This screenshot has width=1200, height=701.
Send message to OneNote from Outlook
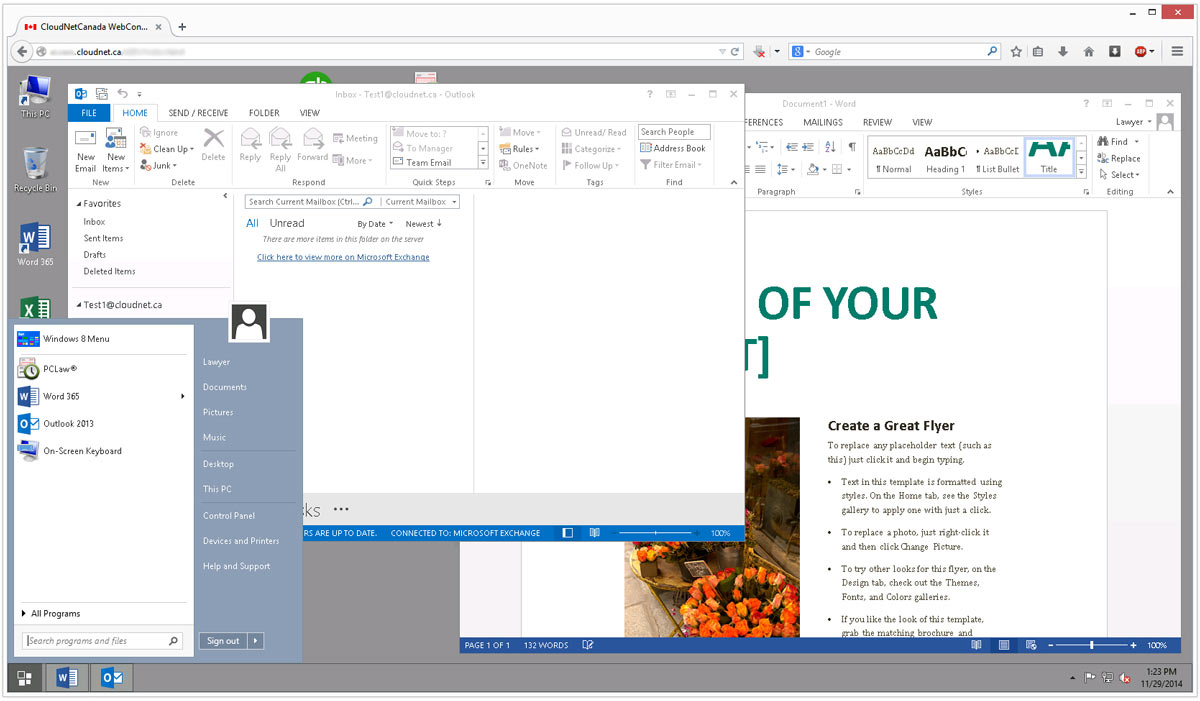click(x=523, y=165)
